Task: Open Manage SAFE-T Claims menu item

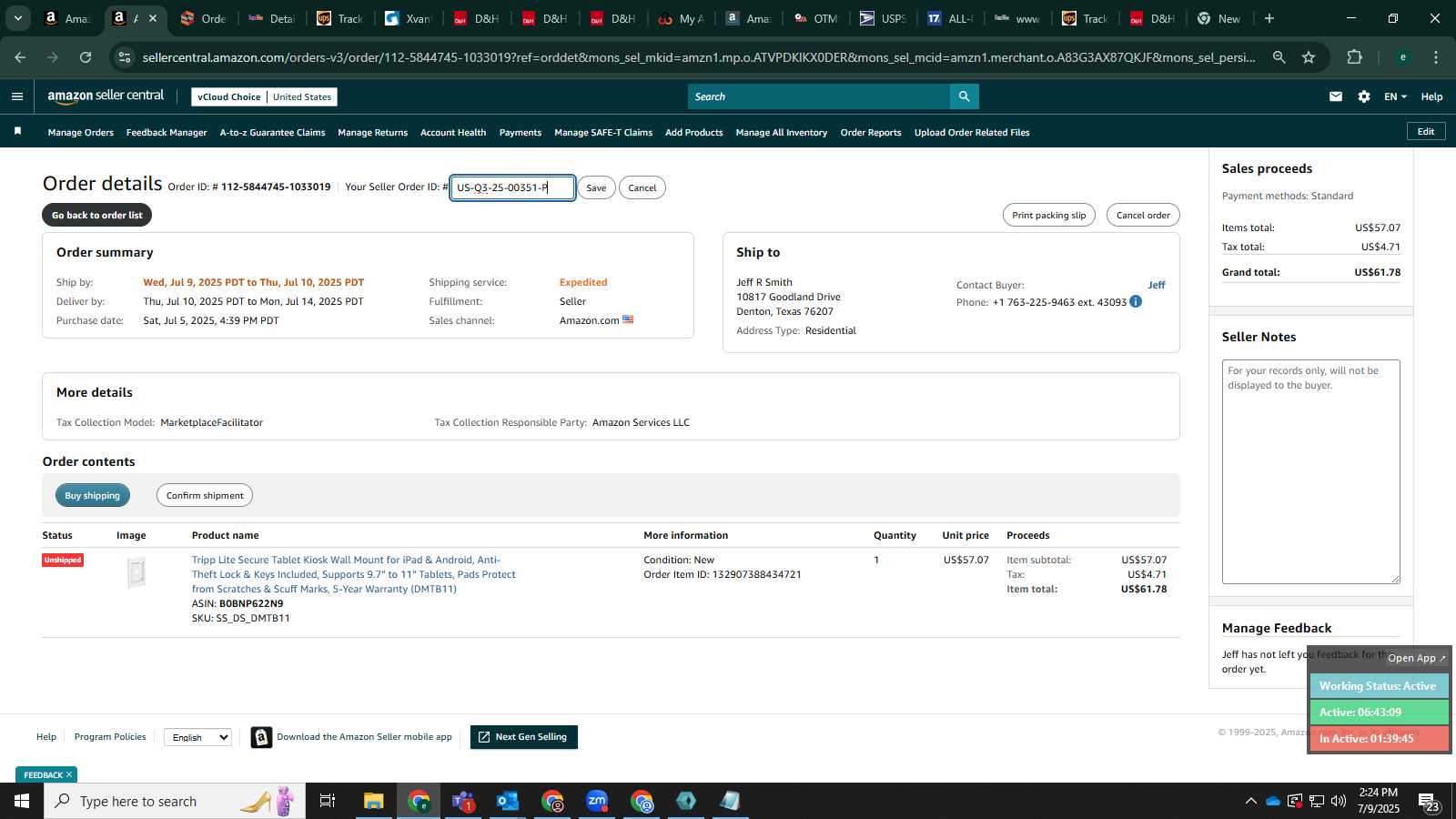Action: pos(603,132)
